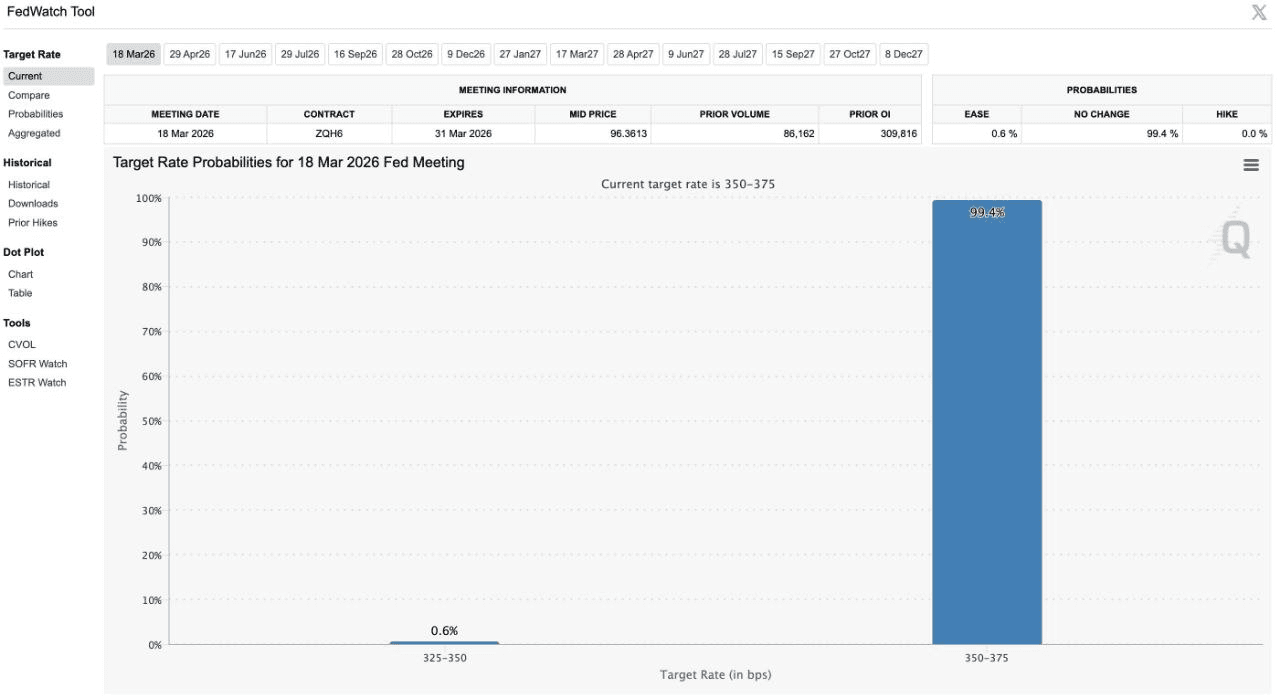Launch the CVOL tool

click(22, 344)
